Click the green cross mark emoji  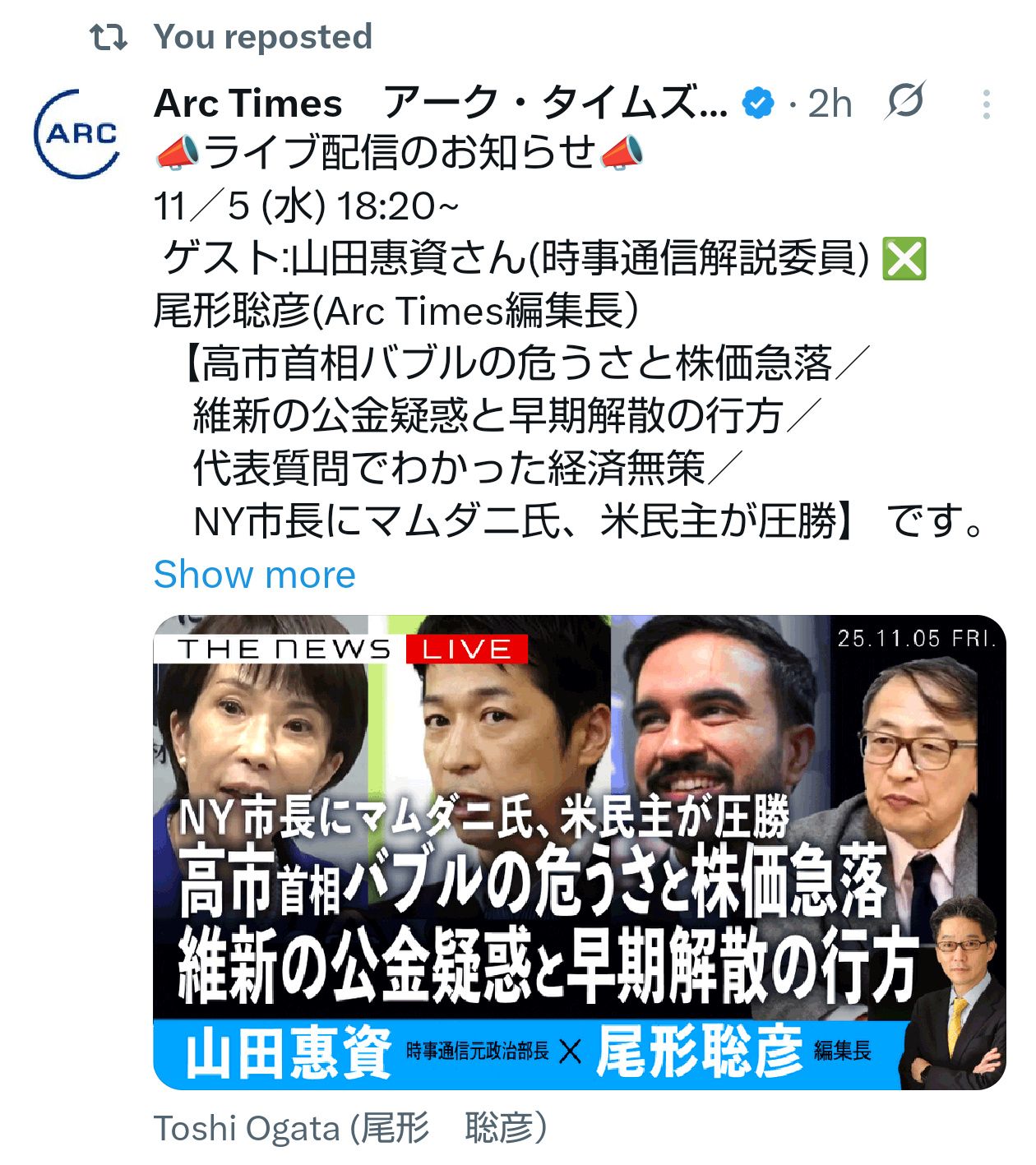[904, 259]
